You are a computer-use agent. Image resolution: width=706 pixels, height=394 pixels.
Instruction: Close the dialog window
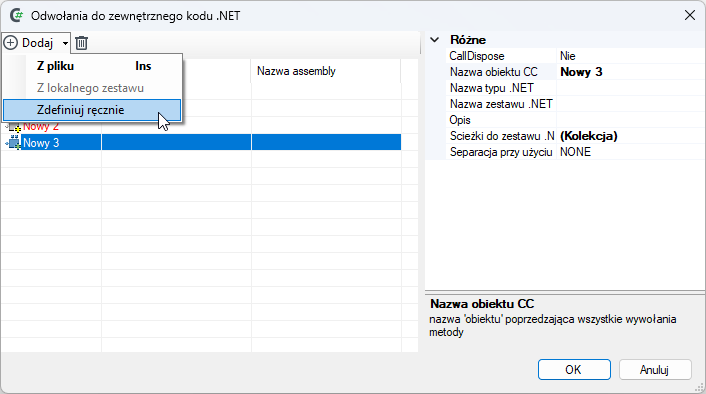pos(689,15)
